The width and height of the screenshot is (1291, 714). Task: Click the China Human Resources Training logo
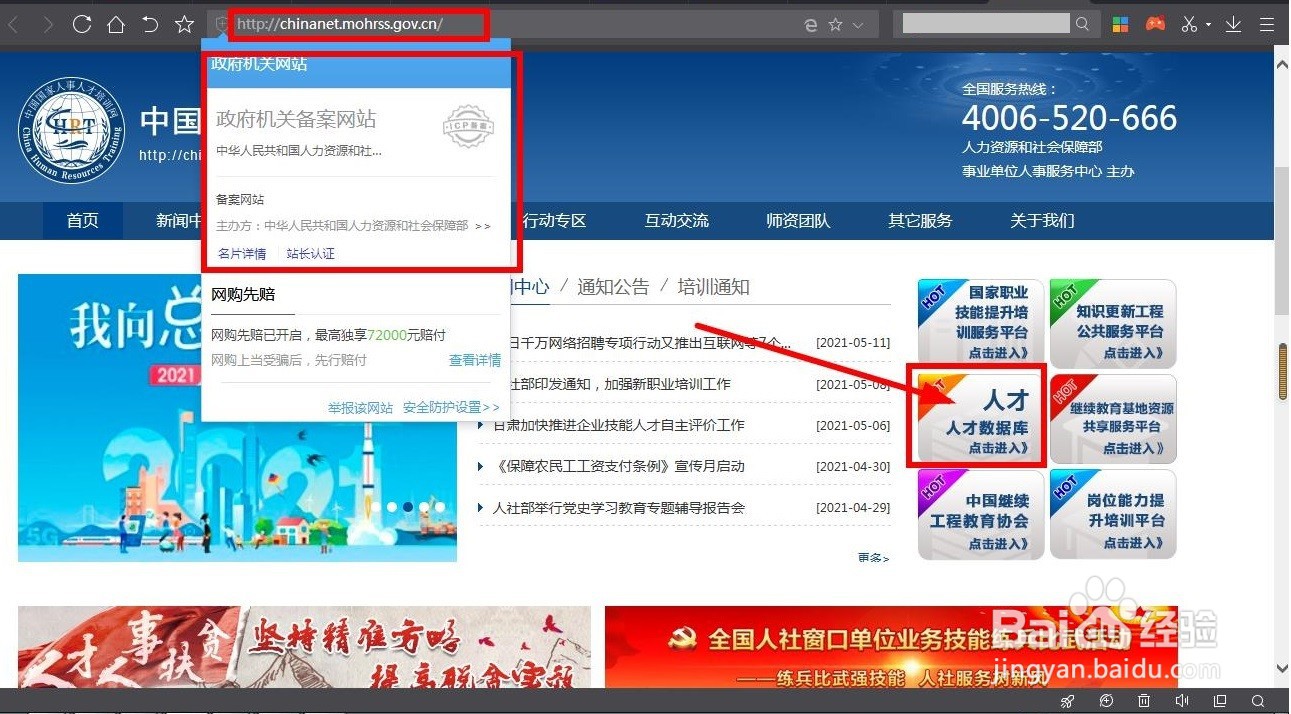(71, 131)
